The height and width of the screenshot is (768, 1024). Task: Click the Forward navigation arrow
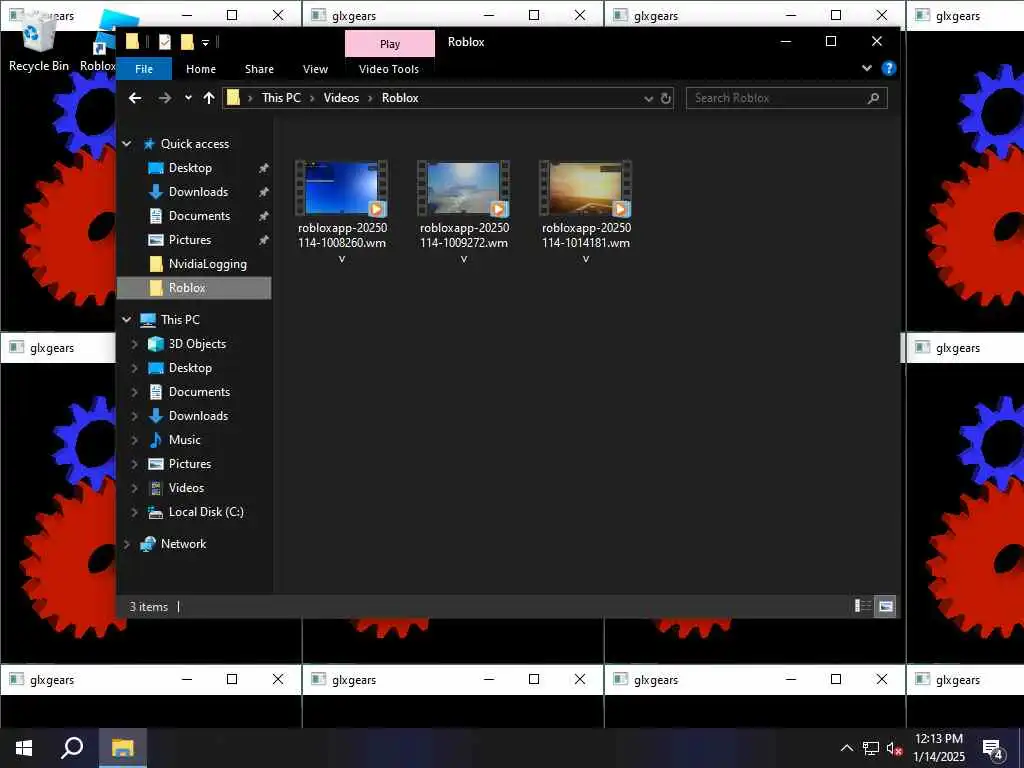(x=165, y=98)
